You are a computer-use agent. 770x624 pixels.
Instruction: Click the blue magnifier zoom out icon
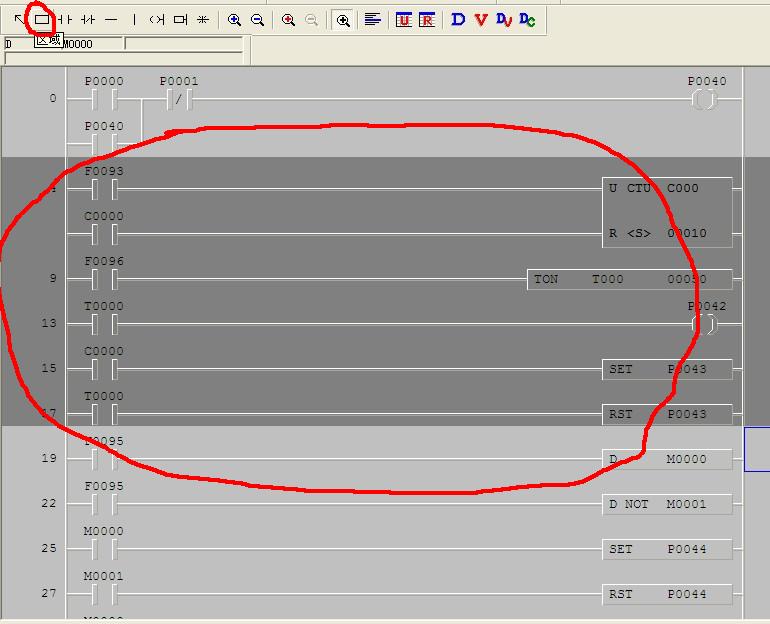[x=257, y=19]
